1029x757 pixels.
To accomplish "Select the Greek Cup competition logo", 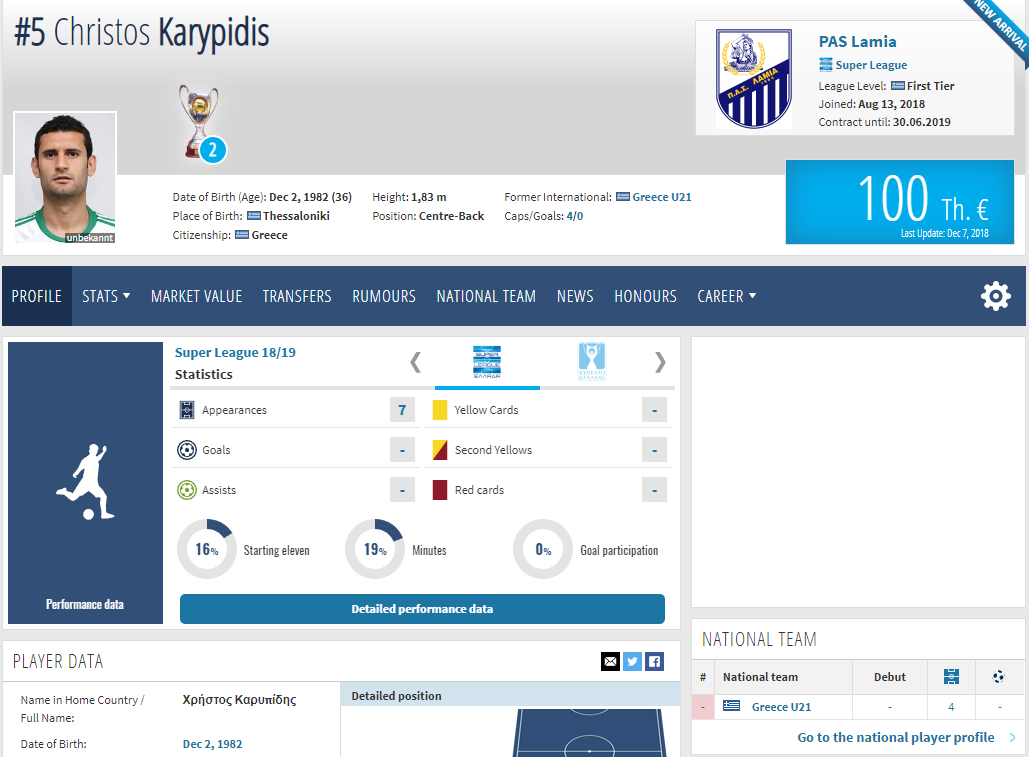I will coord(592,361).
